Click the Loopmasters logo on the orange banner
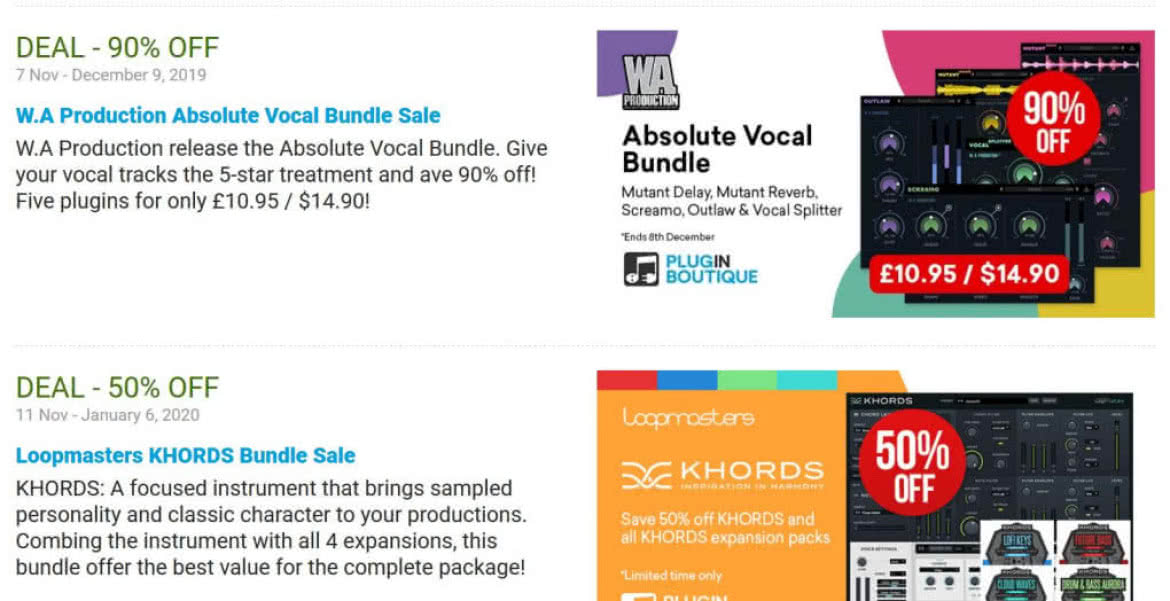1170x601 pixels. [687, 417]
